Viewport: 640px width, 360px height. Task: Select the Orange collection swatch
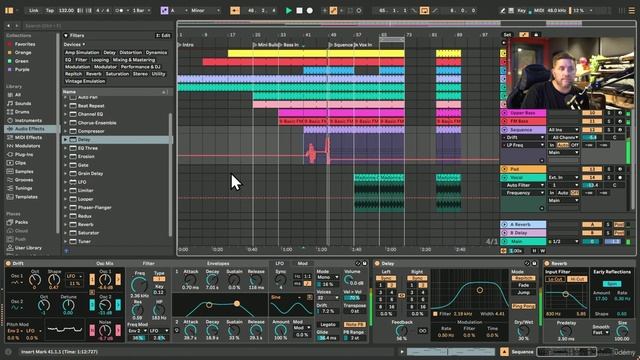click(x=10, y=53)
